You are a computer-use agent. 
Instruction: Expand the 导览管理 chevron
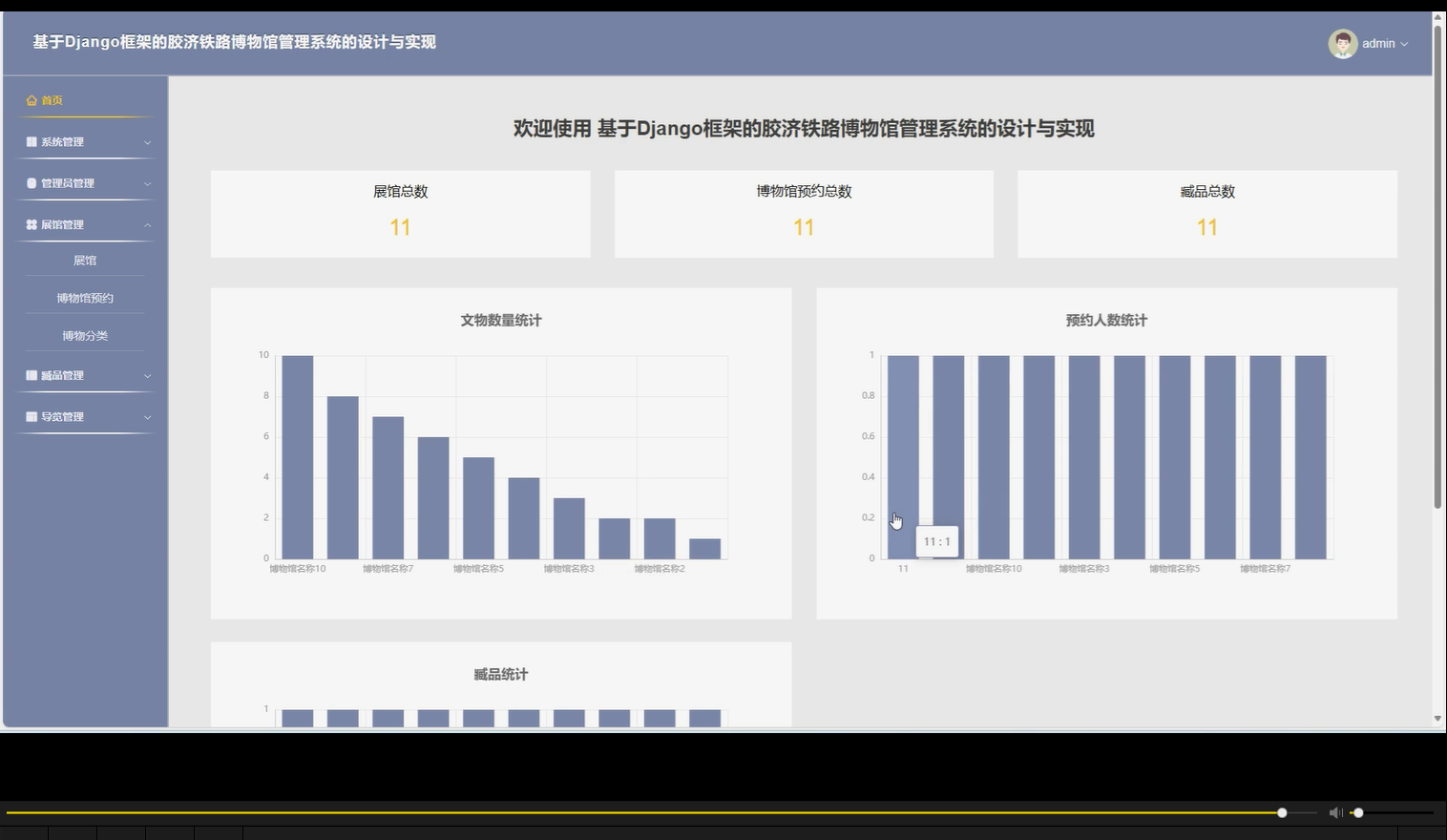[147, 417]
